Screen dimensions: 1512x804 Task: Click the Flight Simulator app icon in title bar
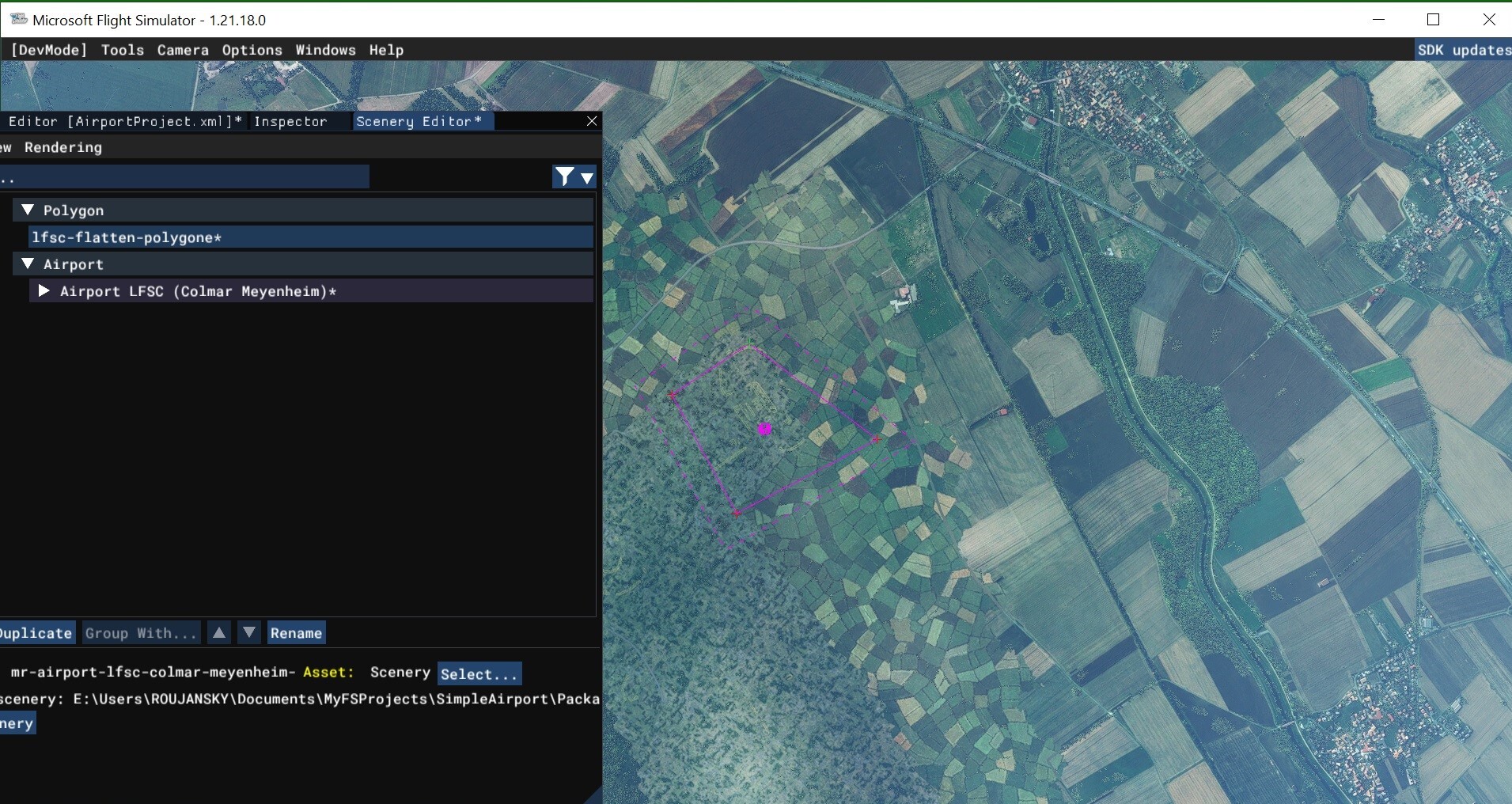(19, 19)
